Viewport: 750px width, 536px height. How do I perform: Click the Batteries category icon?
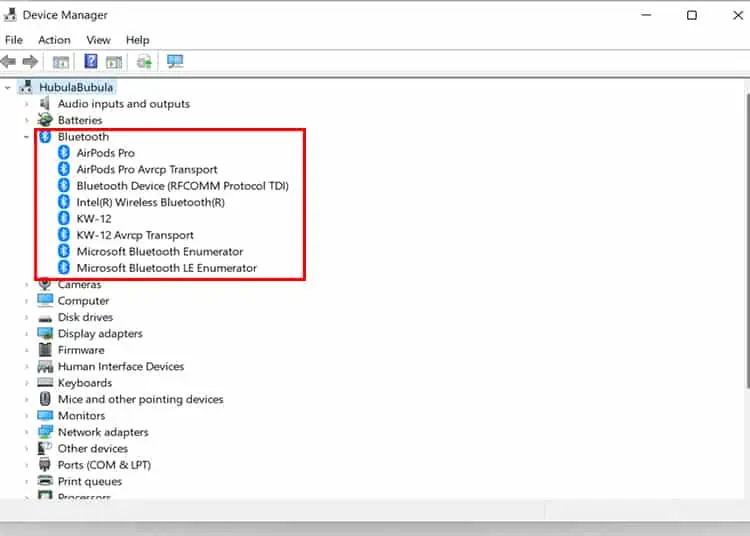pos(45,120)
